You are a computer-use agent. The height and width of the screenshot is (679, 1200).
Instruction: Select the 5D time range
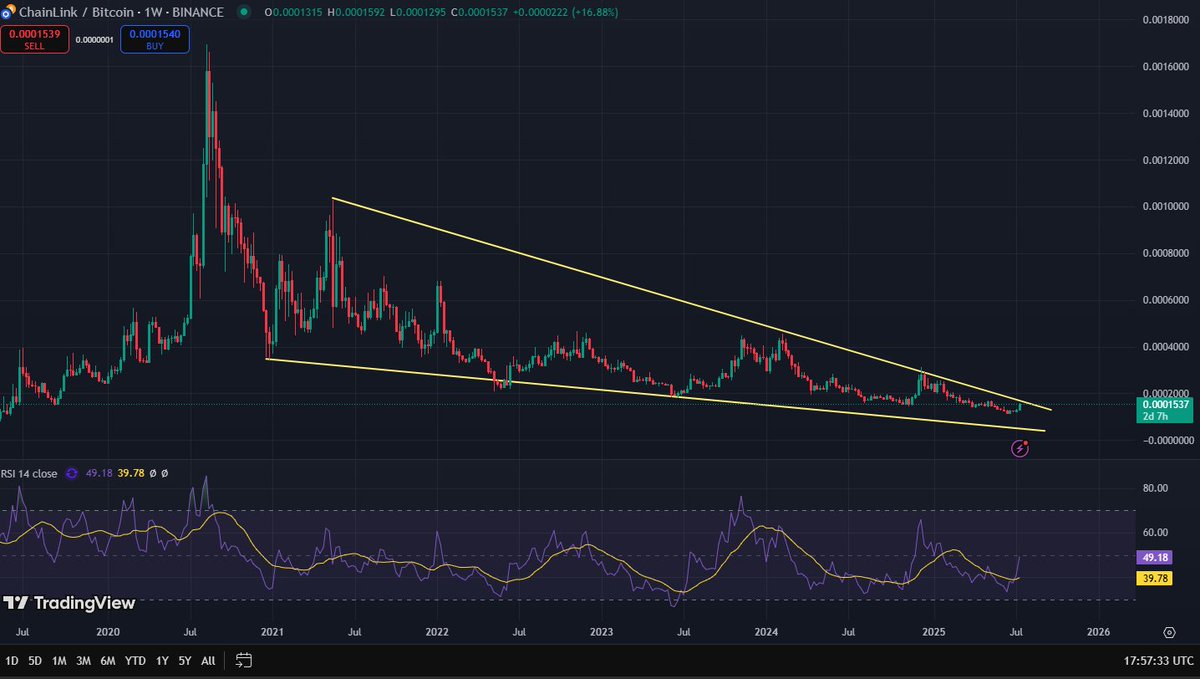[x=35, y=661]
